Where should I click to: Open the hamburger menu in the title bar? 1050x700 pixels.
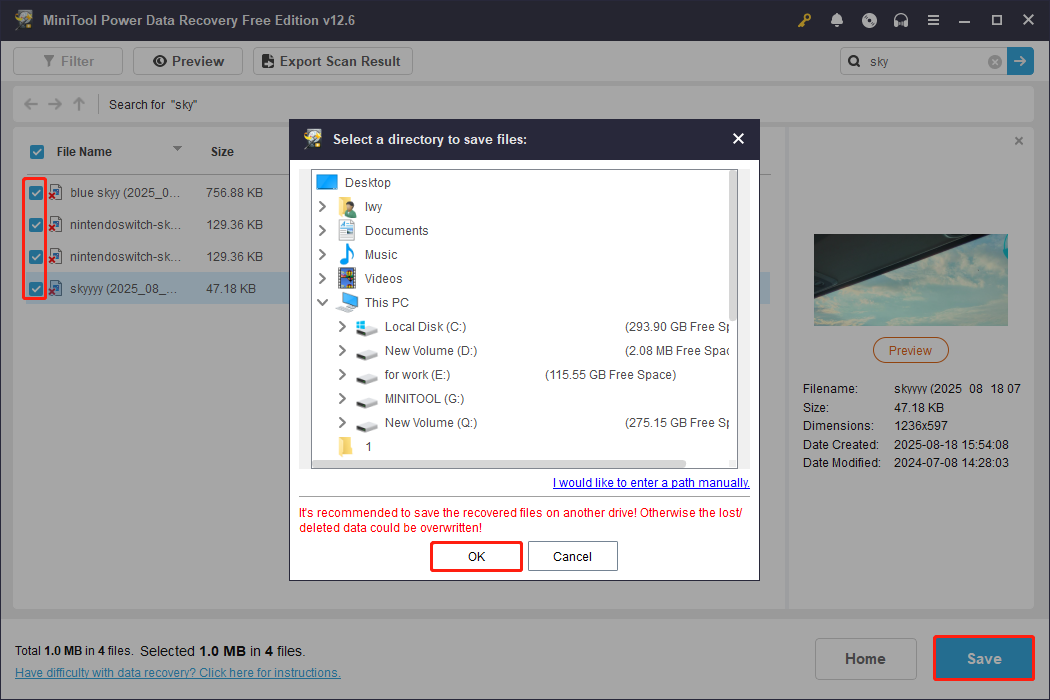click(933, 20)
